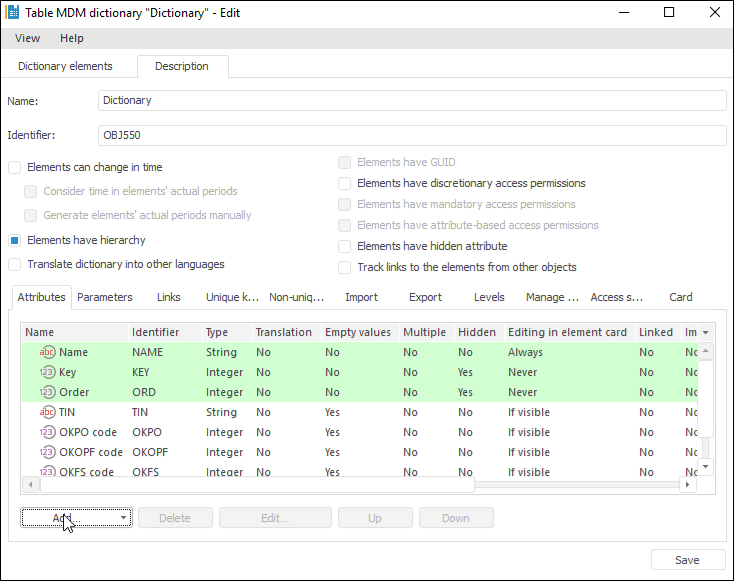734x581 pixels.
Task: Enable Elements can change in time
Action: click(x=15, y=168)
